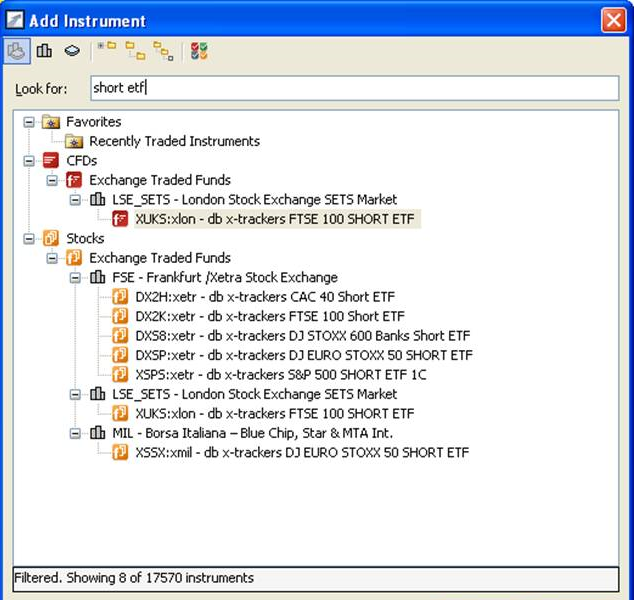Click status text 'Filtered. Showing 8 of 17570 instruments'
635x600 pixels.
coord(134,578)
